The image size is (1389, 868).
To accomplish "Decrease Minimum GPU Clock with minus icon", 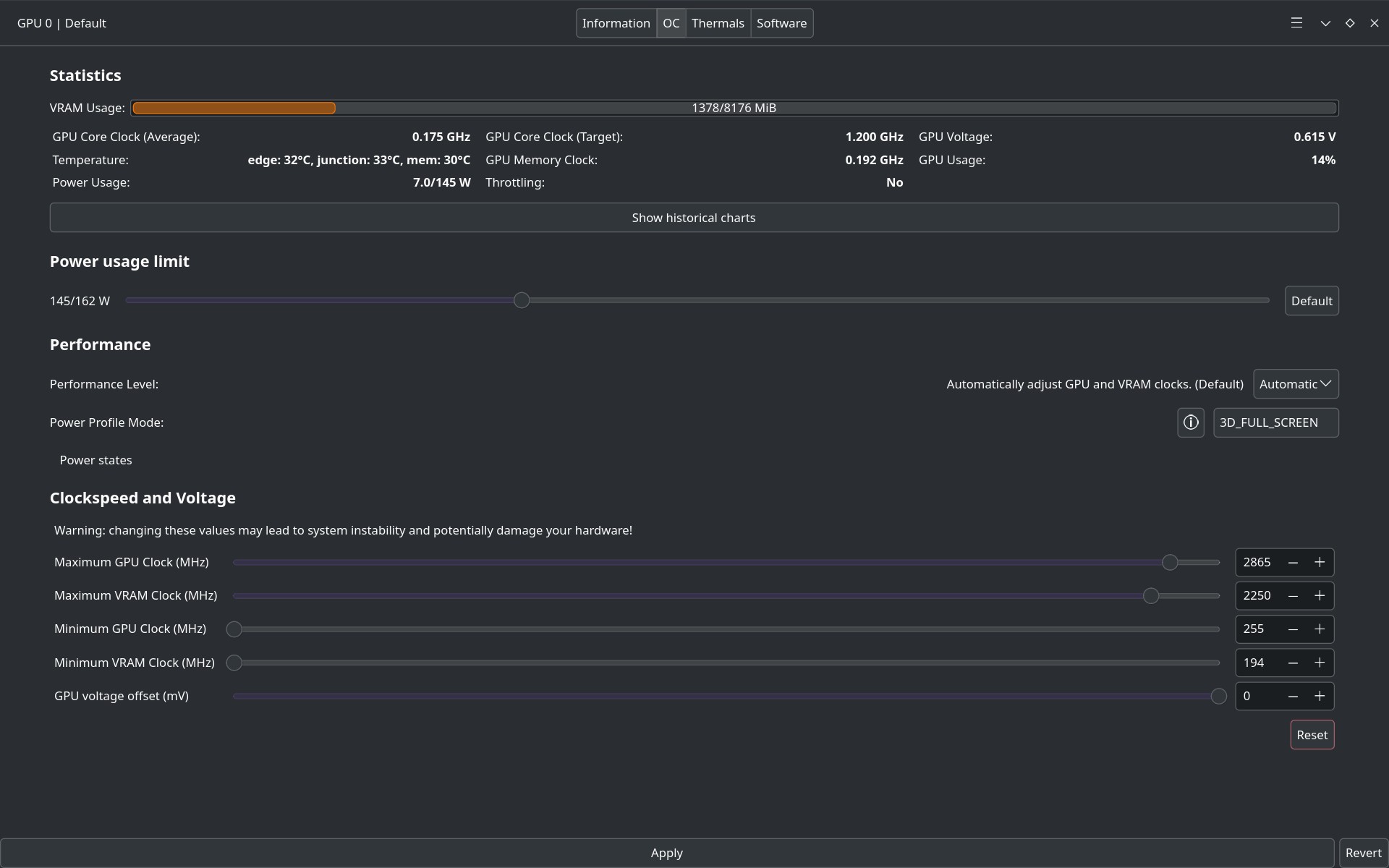I will pyautogui.click(x=1293, y=629).
